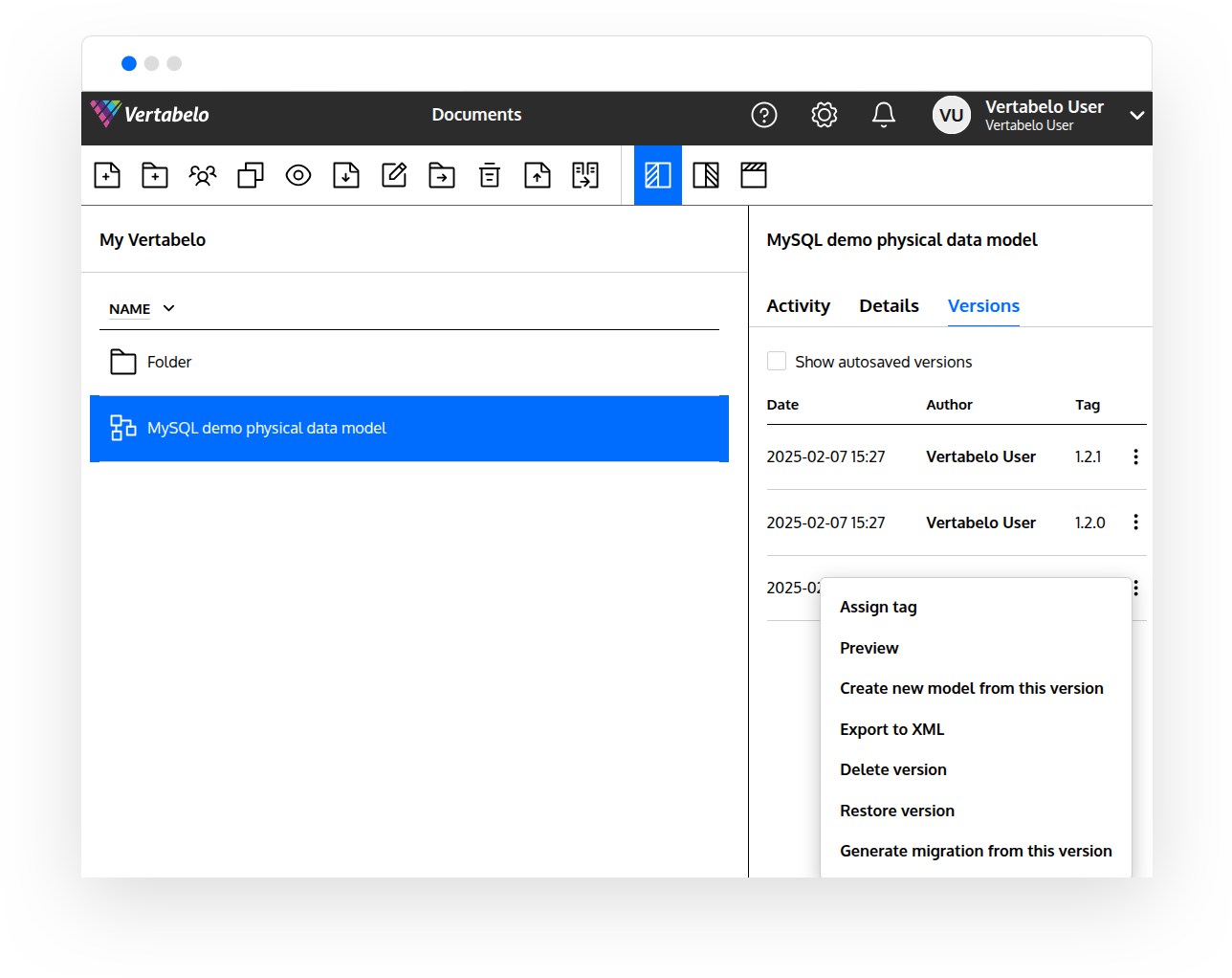Click the preview eye icon in the toolbar

[298, 175]
